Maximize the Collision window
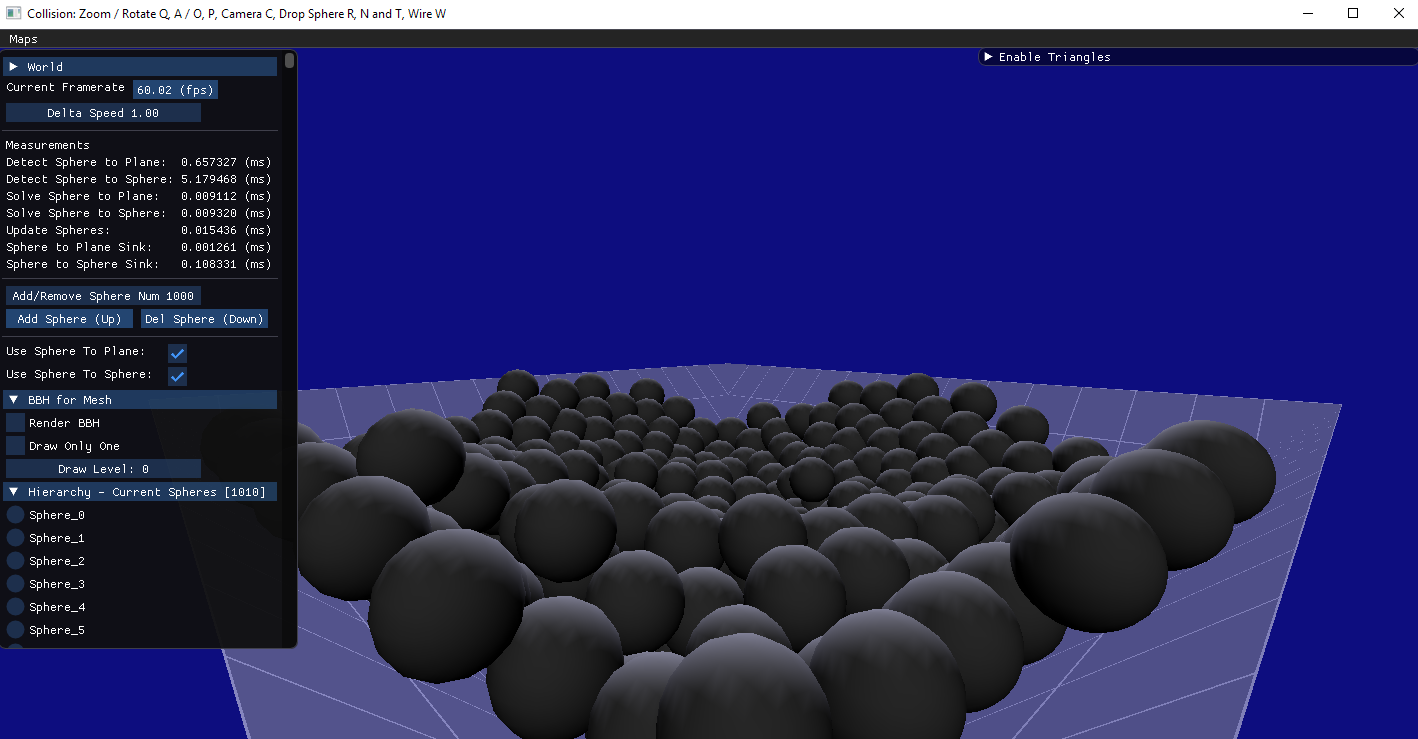Viewport: 1418px width, 739px height. coord(1353,14)
